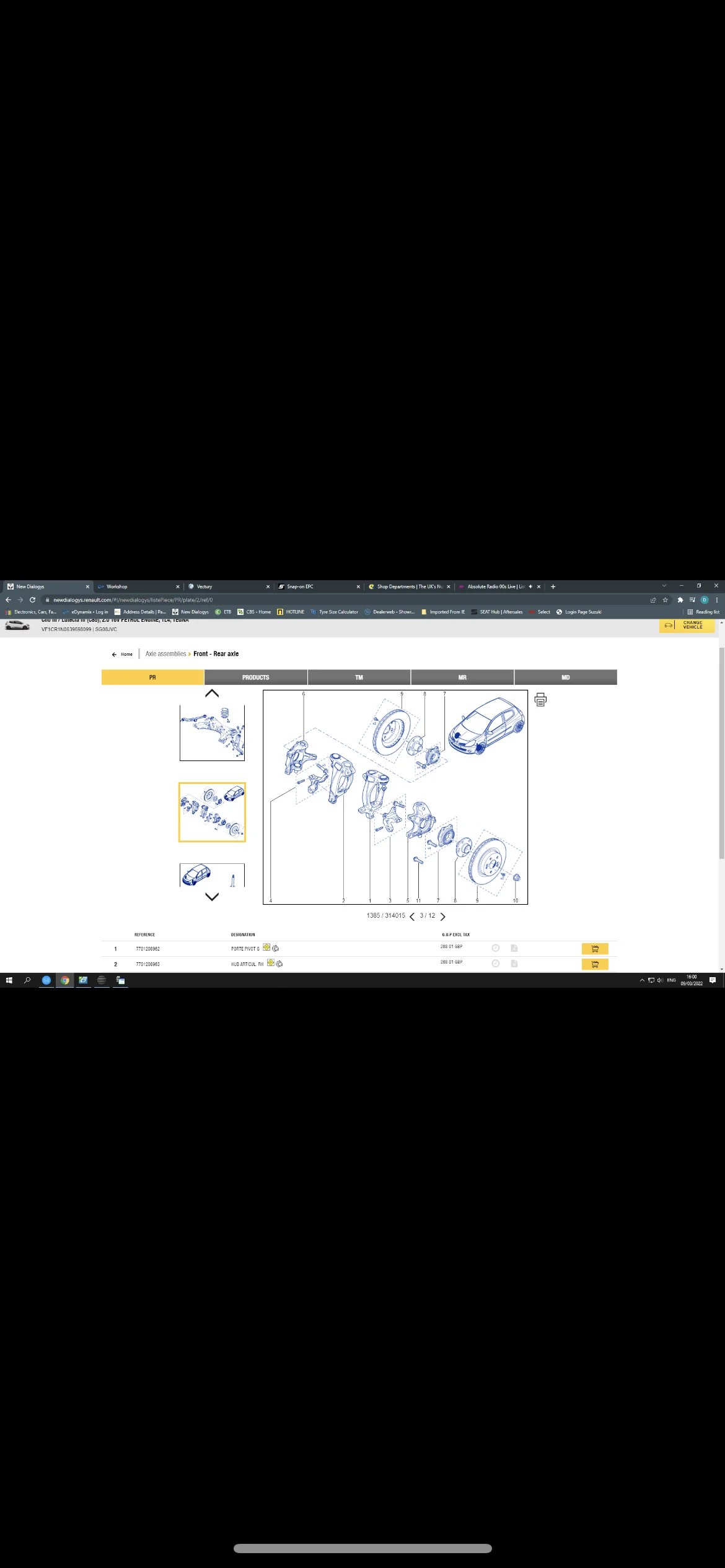Share this page from the address bar
725x1568 pixels.
(653, 599)
